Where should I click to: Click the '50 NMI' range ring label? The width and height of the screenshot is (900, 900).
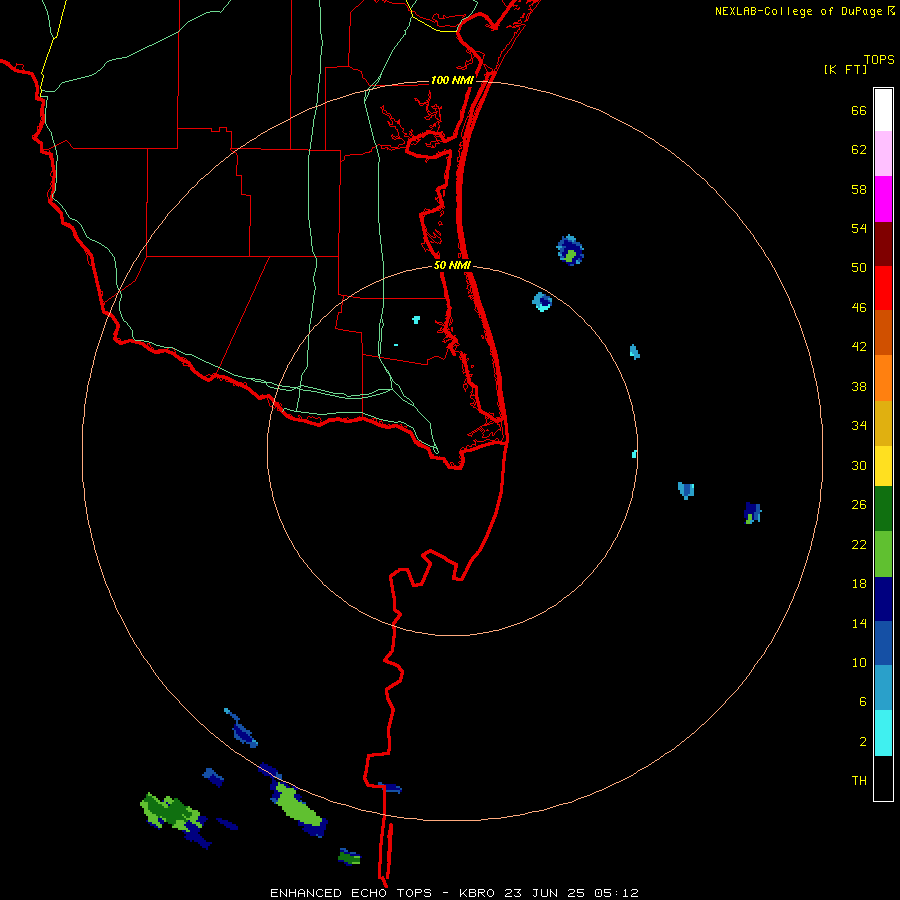(452, 265)
